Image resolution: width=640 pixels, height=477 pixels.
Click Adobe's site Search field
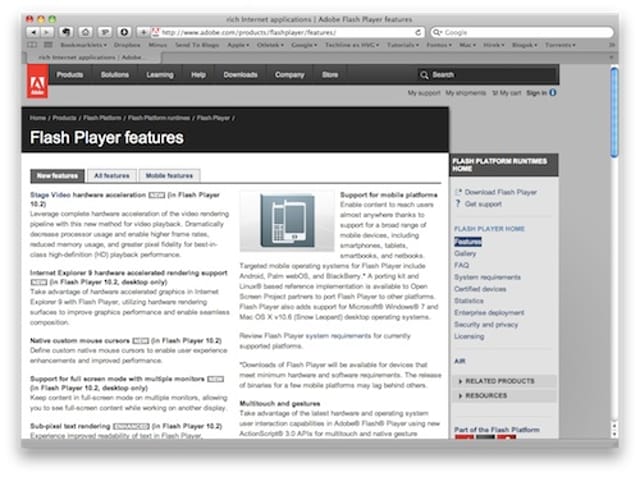[488, 75]
